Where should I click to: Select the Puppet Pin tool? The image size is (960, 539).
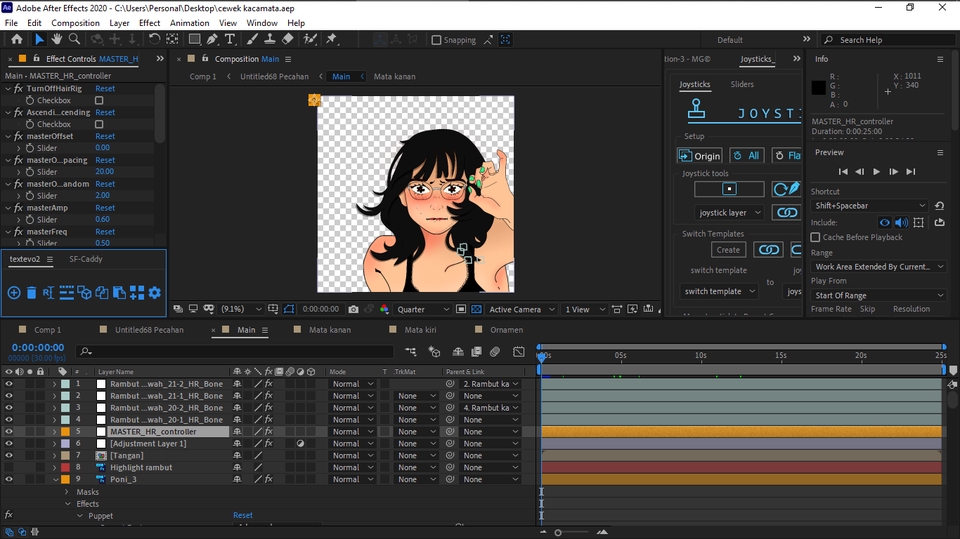point(331,39)
